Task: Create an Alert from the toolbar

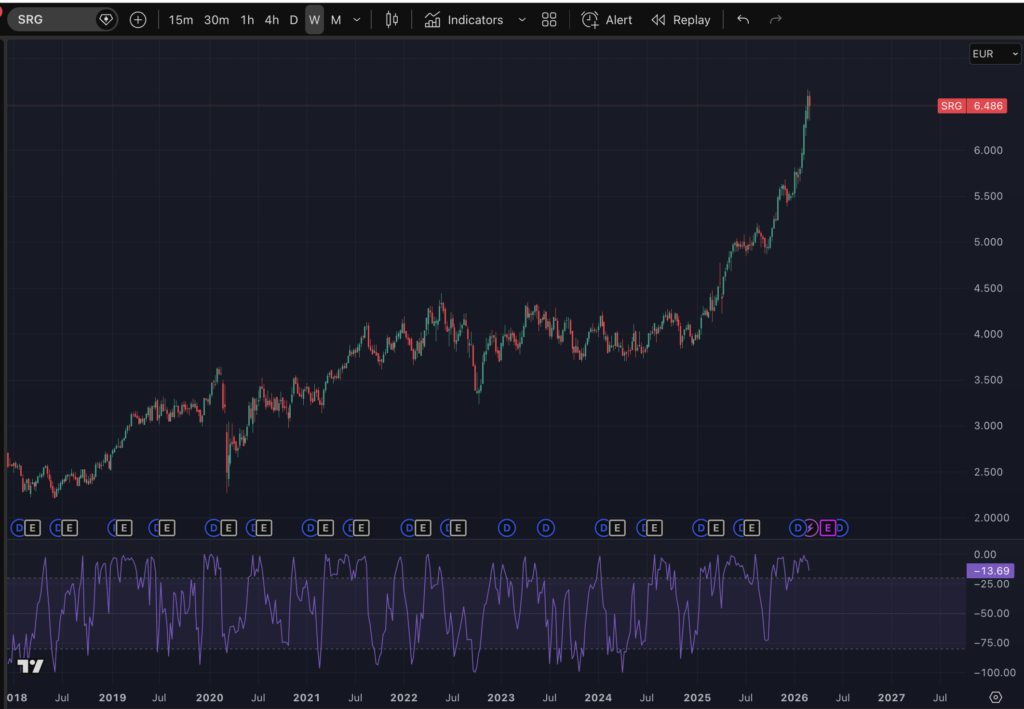Action: [607, 20]
